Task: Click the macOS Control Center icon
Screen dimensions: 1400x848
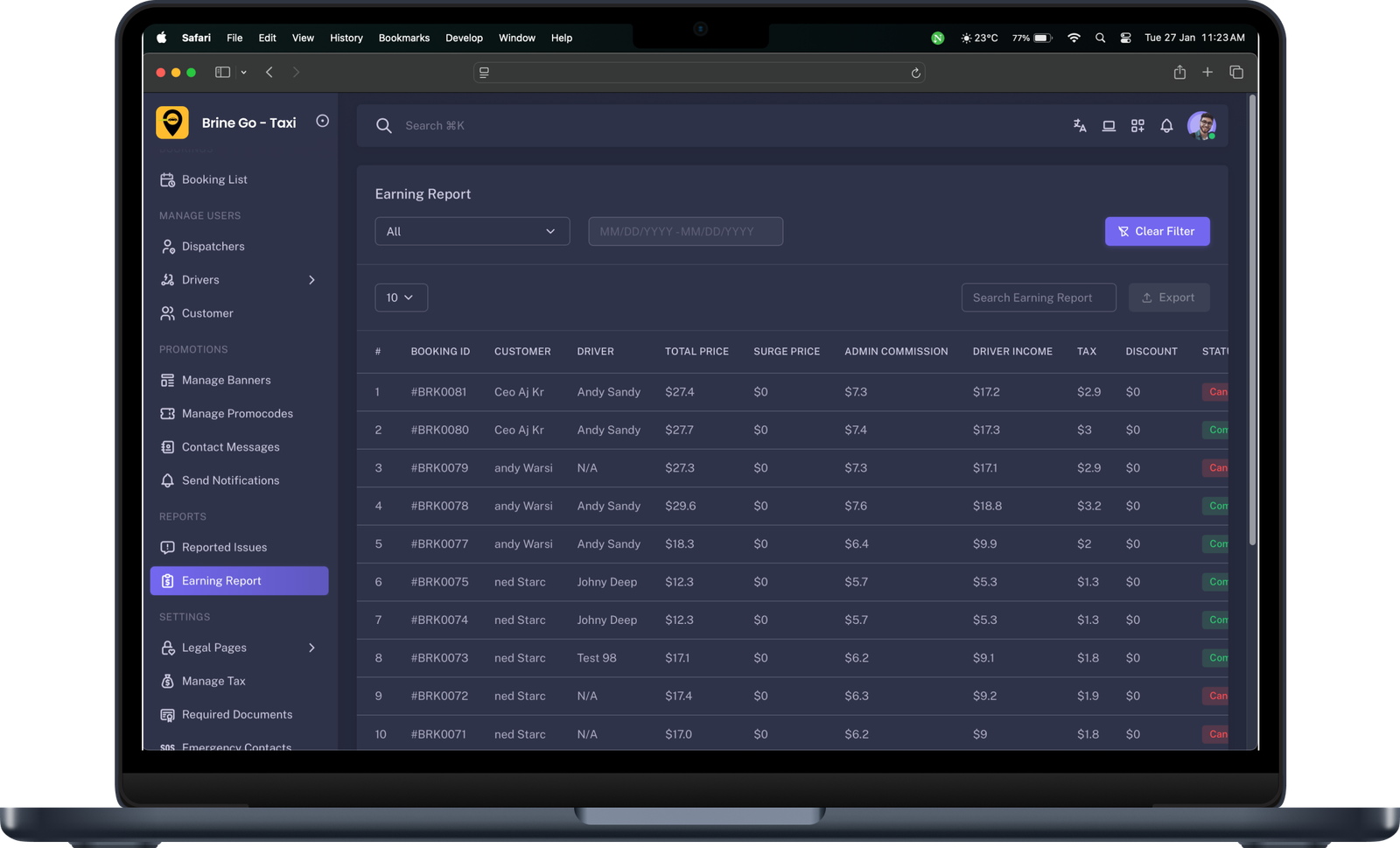Action: click(1125, 38)
